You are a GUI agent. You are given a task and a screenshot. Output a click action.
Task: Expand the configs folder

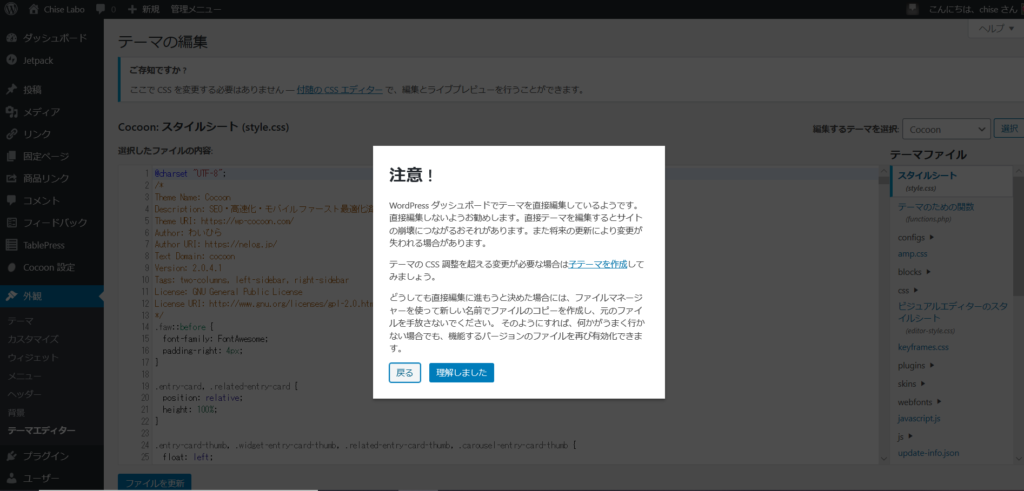point(916,237)
